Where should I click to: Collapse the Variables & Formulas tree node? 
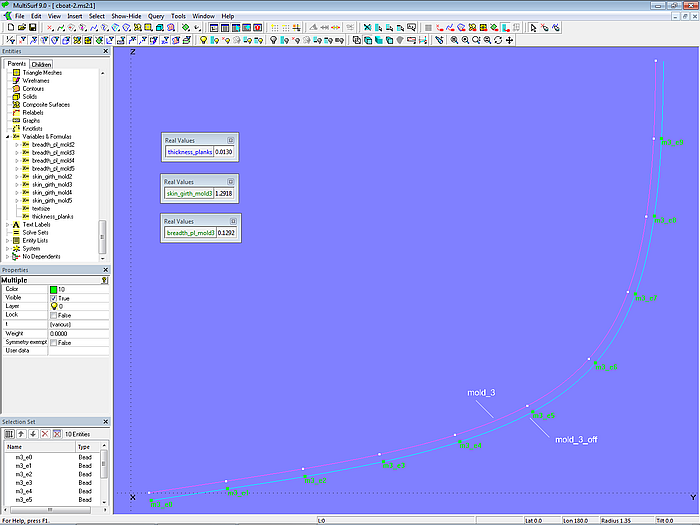click(8, 136)
